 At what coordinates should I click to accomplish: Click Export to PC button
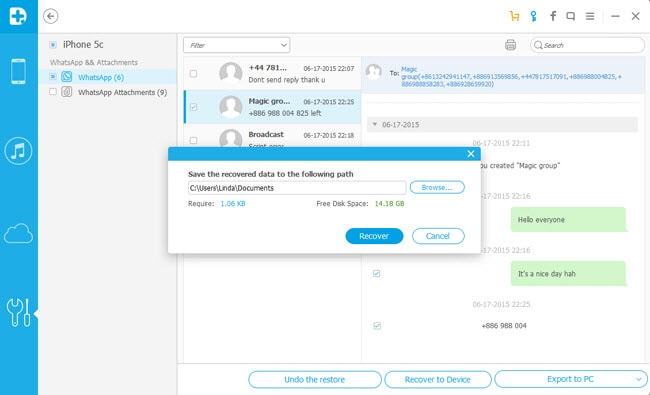point(570,379)
